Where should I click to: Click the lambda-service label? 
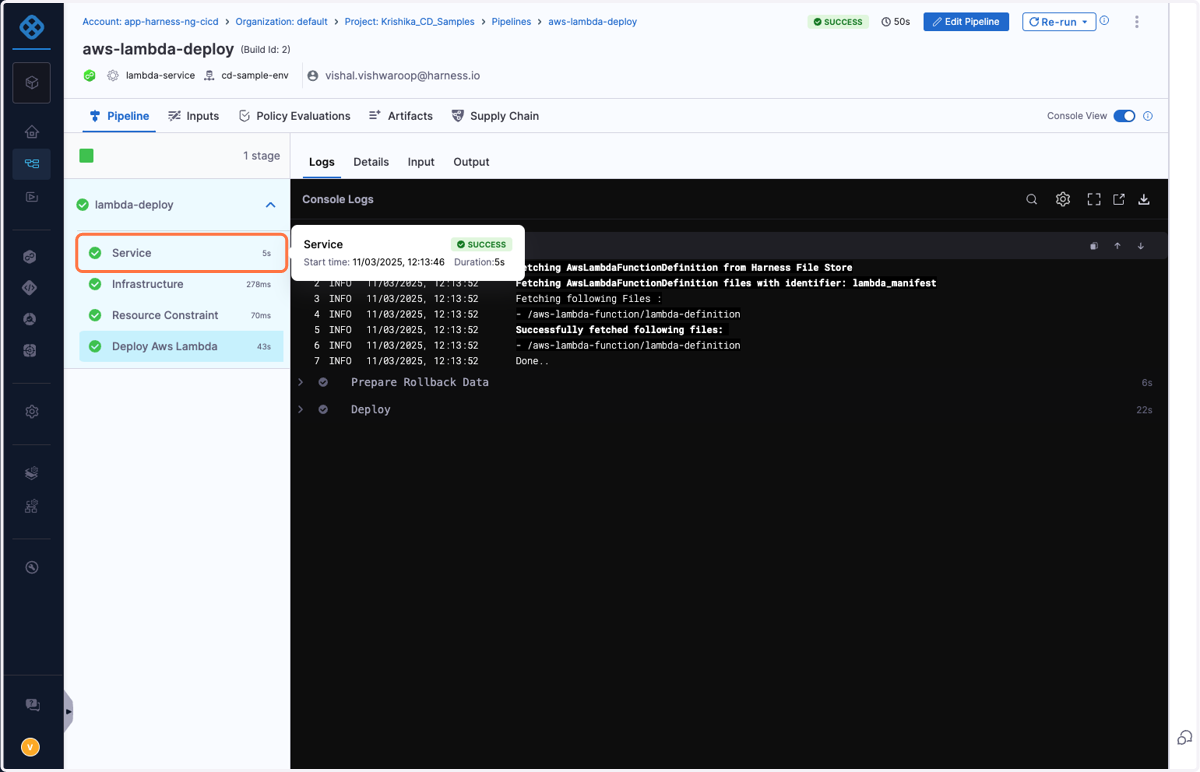(160, 76)
